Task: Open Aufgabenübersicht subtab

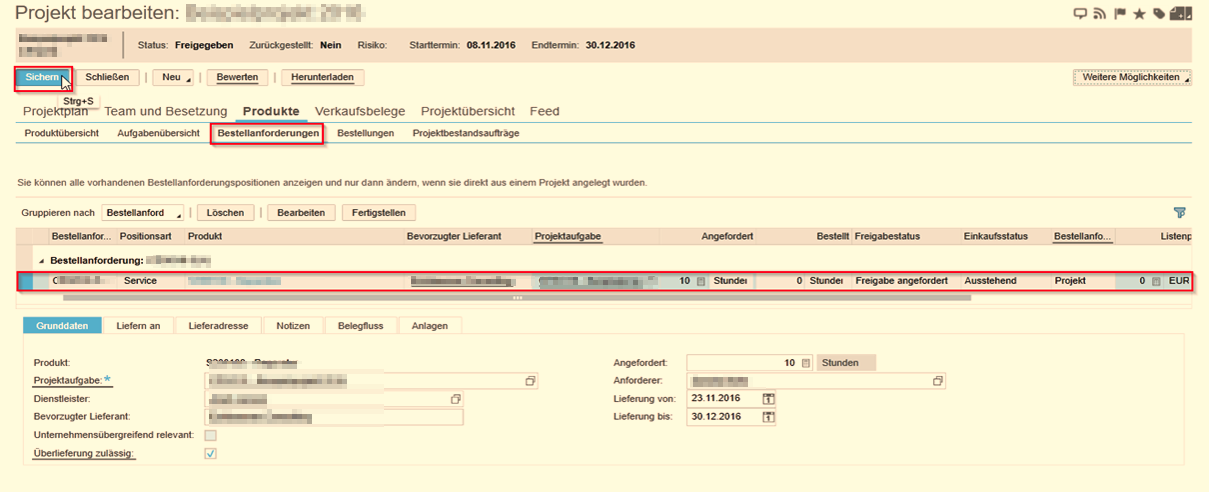Action: [x=158, y=133]
